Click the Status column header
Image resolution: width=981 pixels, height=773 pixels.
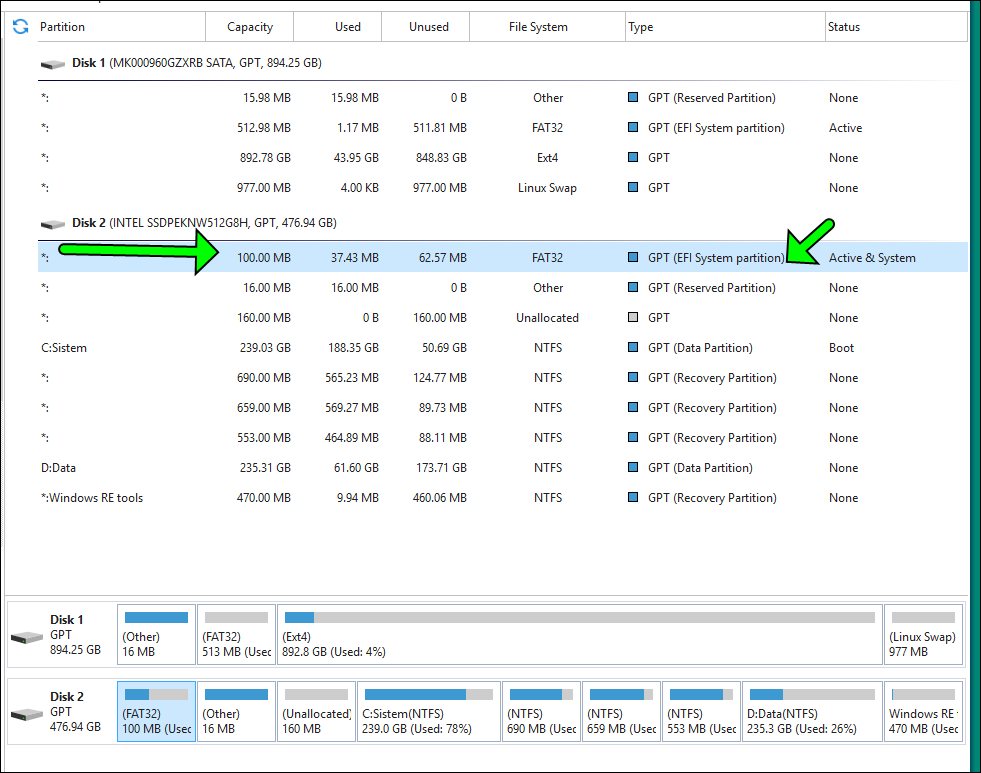[x=843, y=27]
